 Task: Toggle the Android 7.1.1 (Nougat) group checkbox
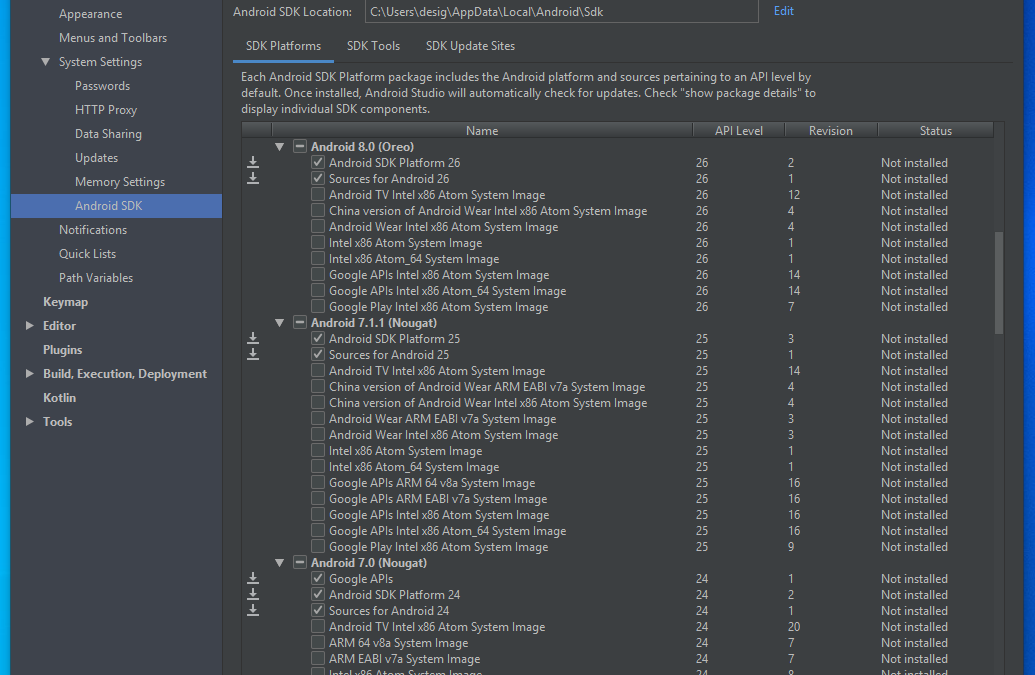coord(300,323)
